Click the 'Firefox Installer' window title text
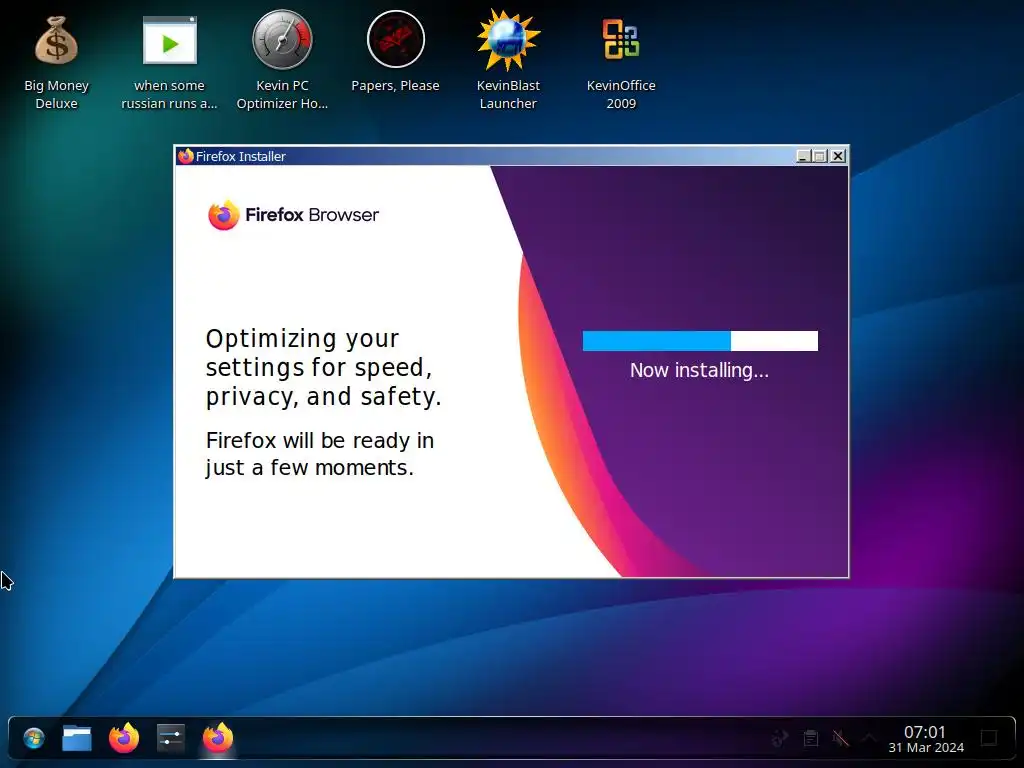This screenshot has width=1024, height=768. (241, 156)
